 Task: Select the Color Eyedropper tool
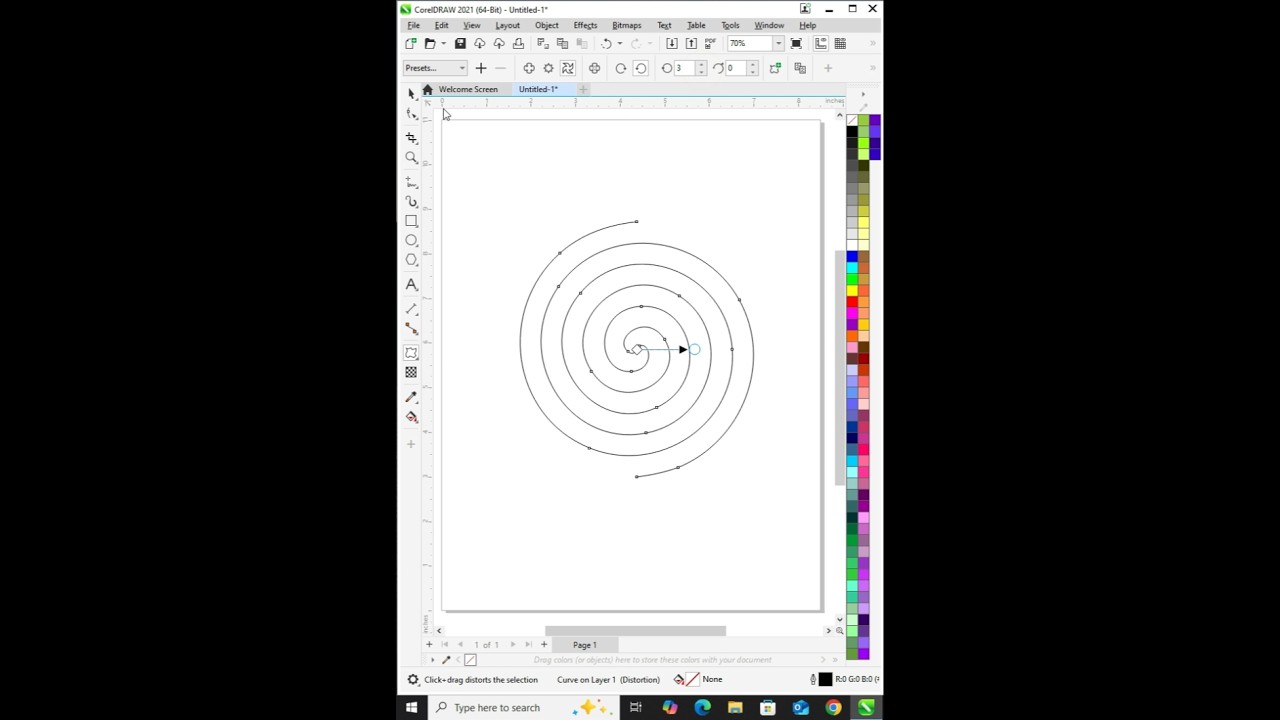tap(411, 397)
